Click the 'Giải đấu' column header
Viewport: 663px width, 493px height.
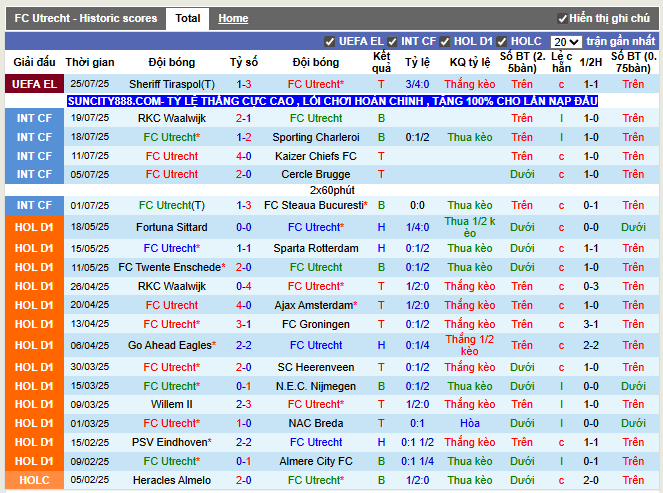click(34, 63)
